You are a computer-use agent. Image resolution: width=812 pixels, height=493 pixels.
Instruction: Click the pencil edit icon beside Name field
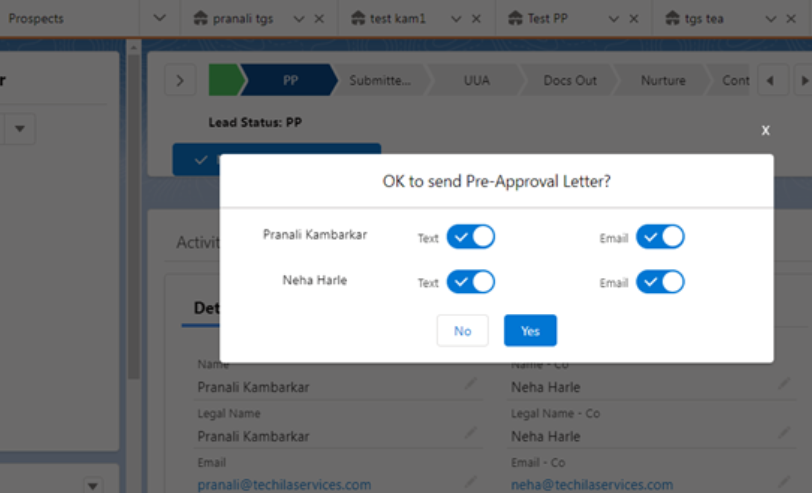click(x=471, y=383)
